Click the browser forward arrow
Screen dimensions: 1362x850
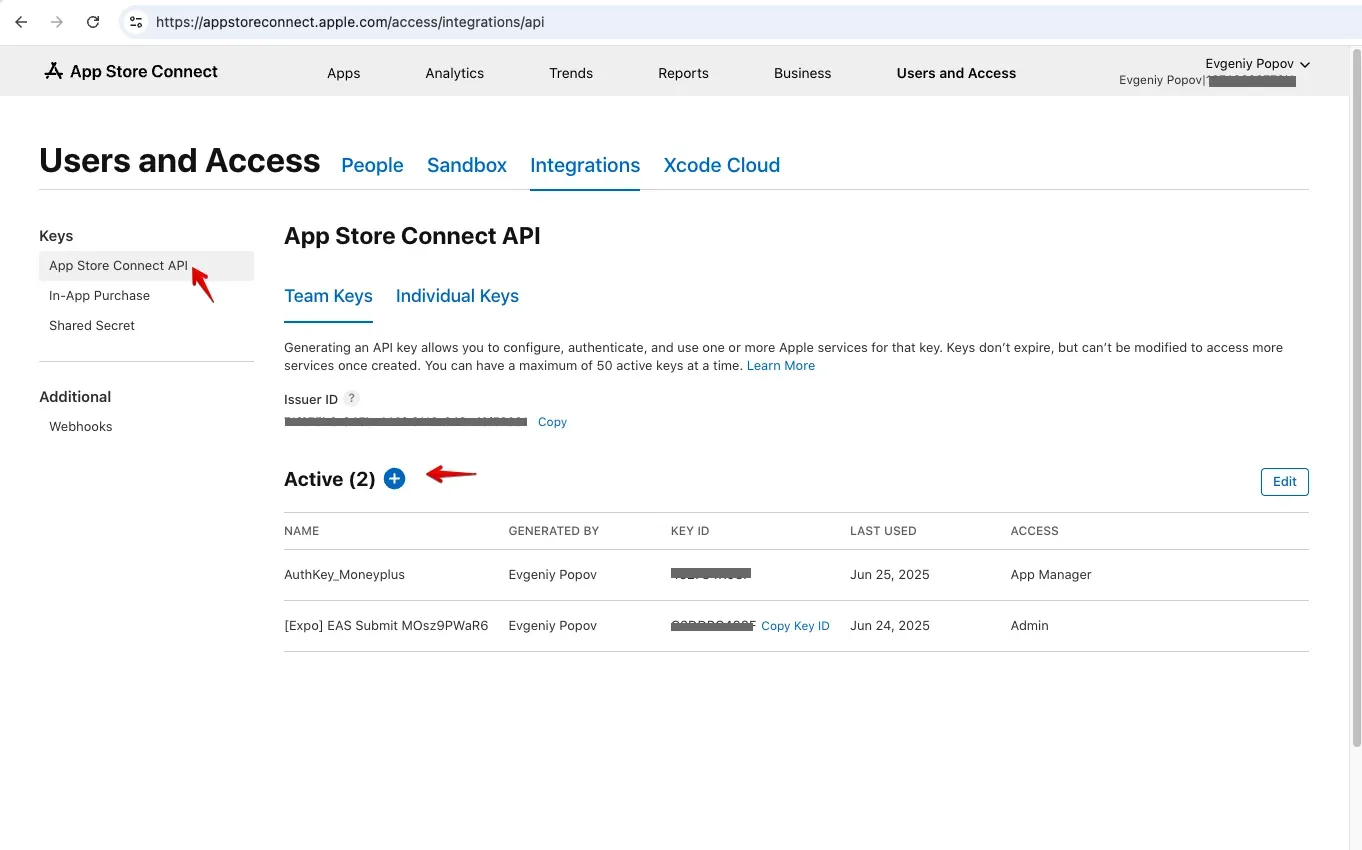[x=57, y=22]
